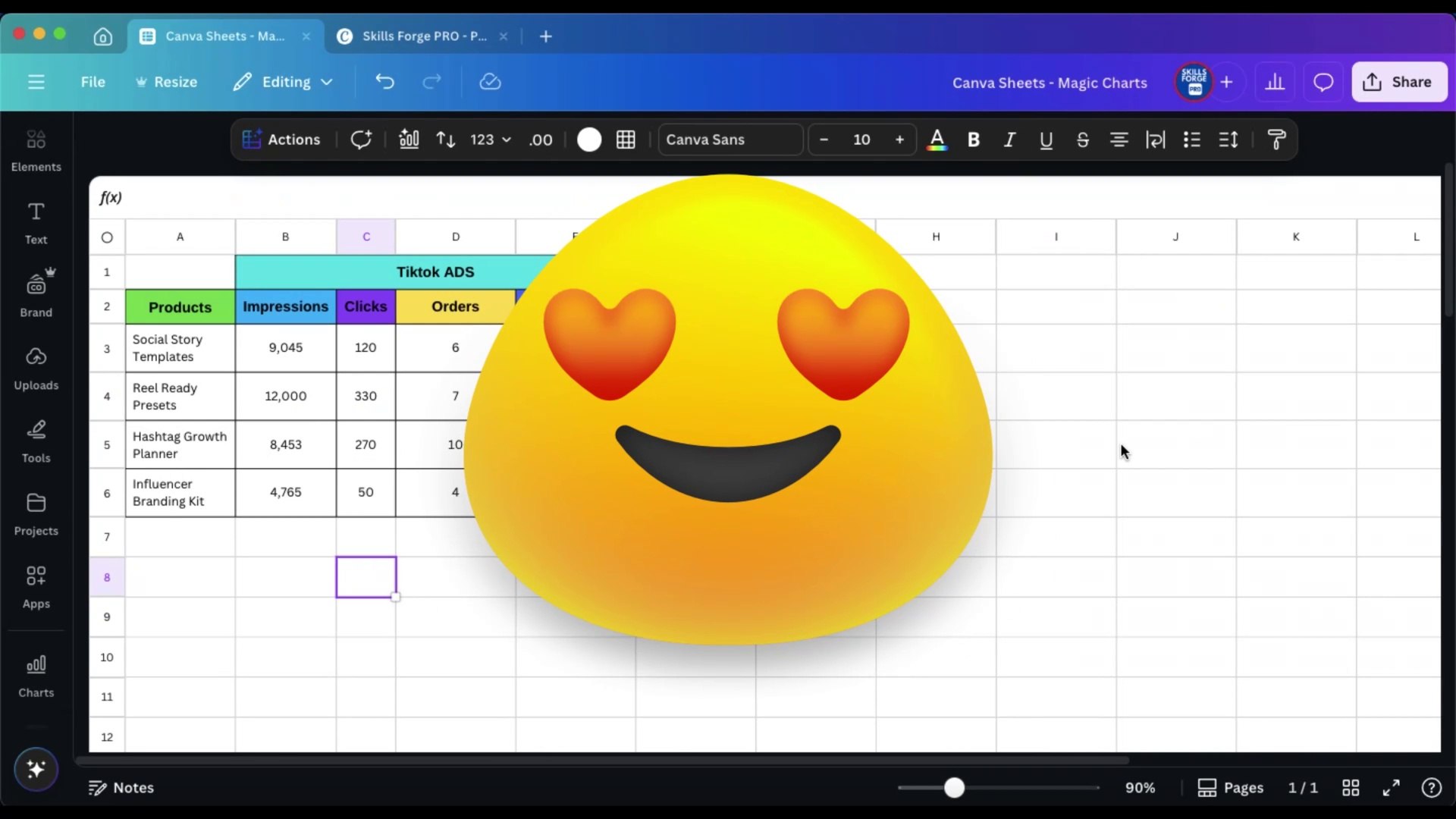Open the 123 number format dropdown
The height and width of the screenshot is (819, 1456).
(489, 140)
